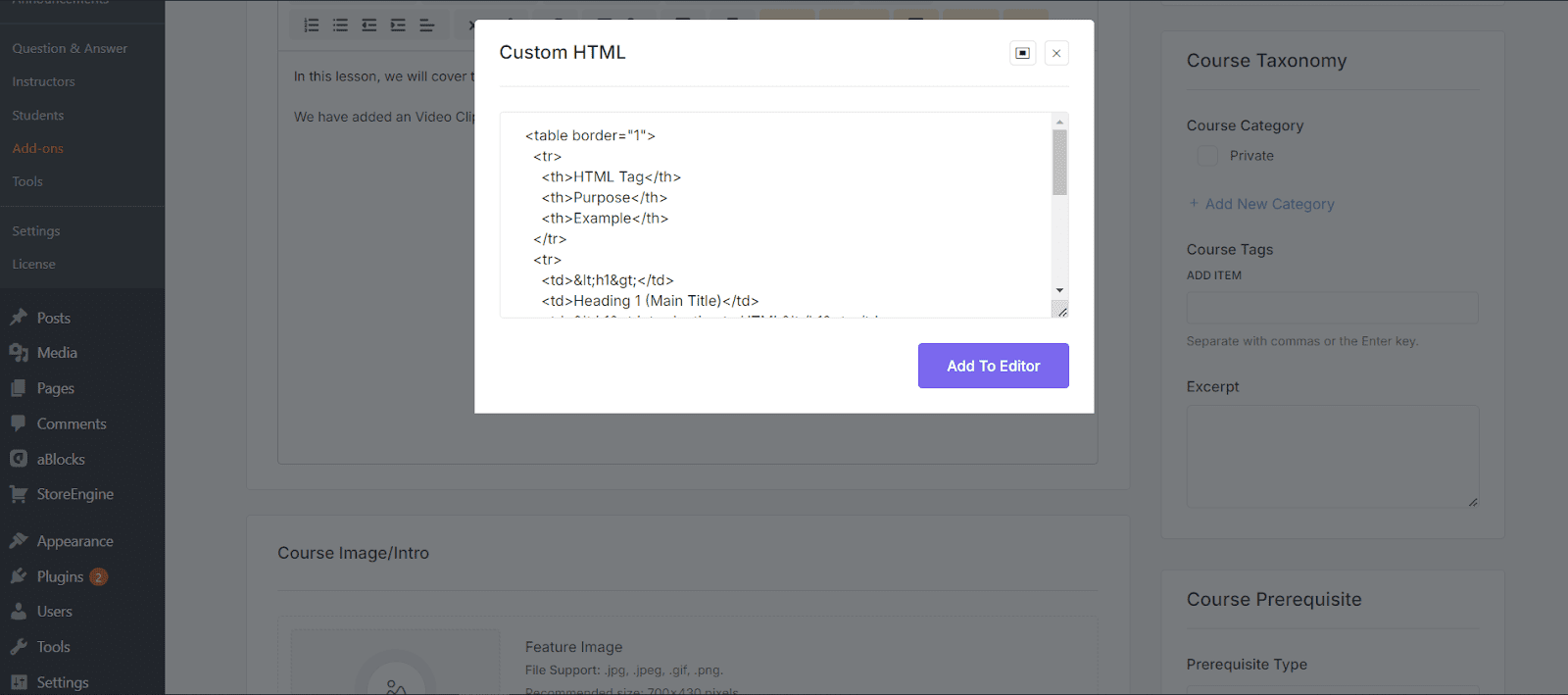Open aBlocks from the admin sidebar
The width and height of the screenshot is (1568, 695).
(59, 458)
